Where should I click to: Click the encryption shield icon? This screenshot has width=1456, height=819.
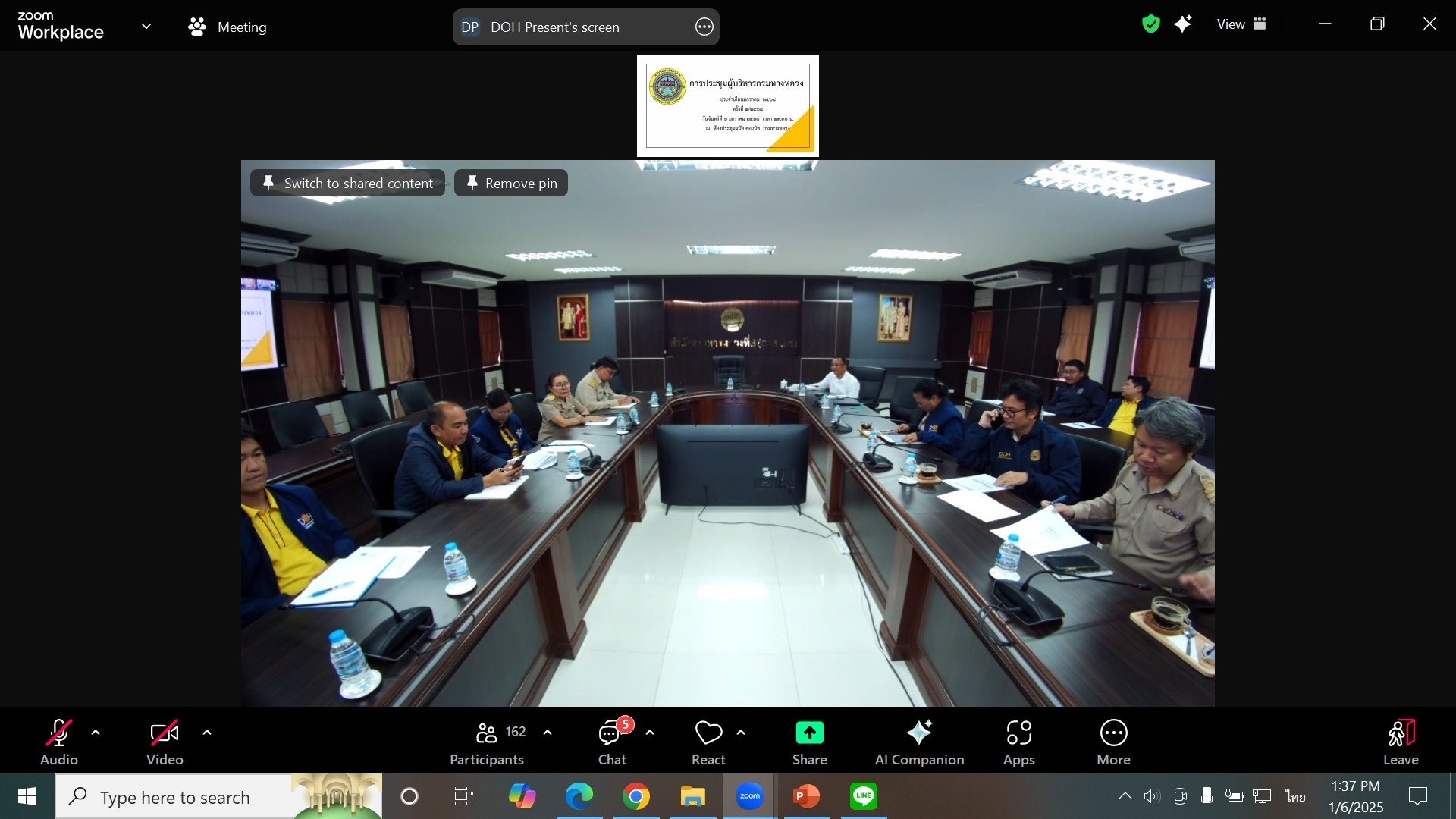[x=1150, y=24]
